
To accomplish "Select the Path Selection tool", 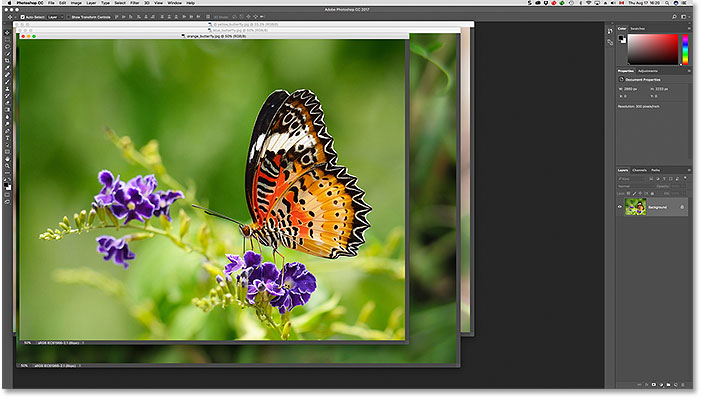I will click(7, 145).
